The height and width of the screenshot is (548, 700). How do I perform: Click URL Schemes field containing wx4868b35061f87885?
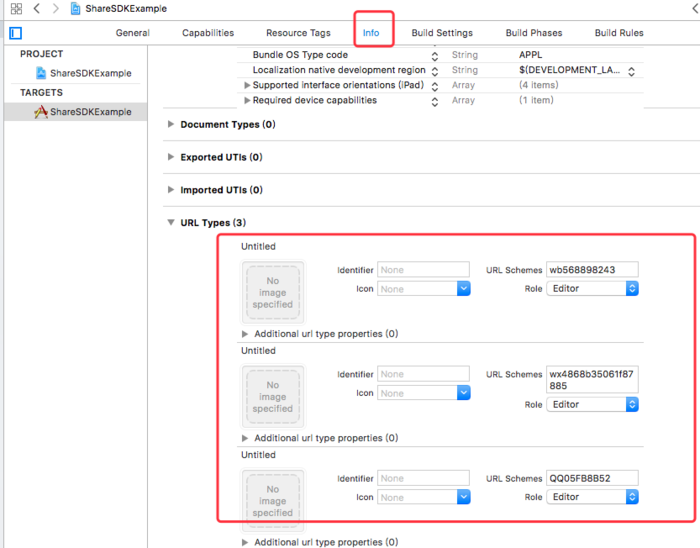click(592, 379)
